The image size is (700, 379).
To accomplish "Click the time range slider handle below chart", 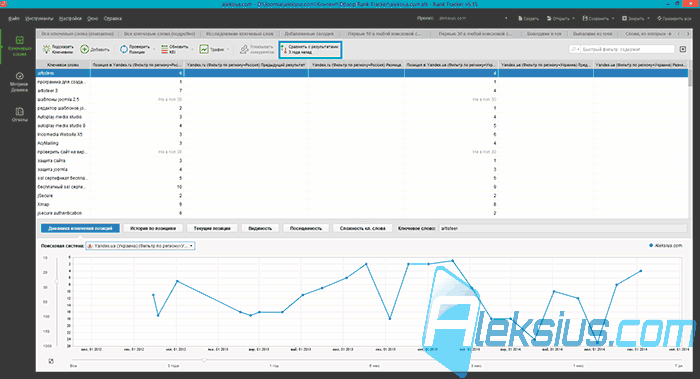I will [204, 359].
